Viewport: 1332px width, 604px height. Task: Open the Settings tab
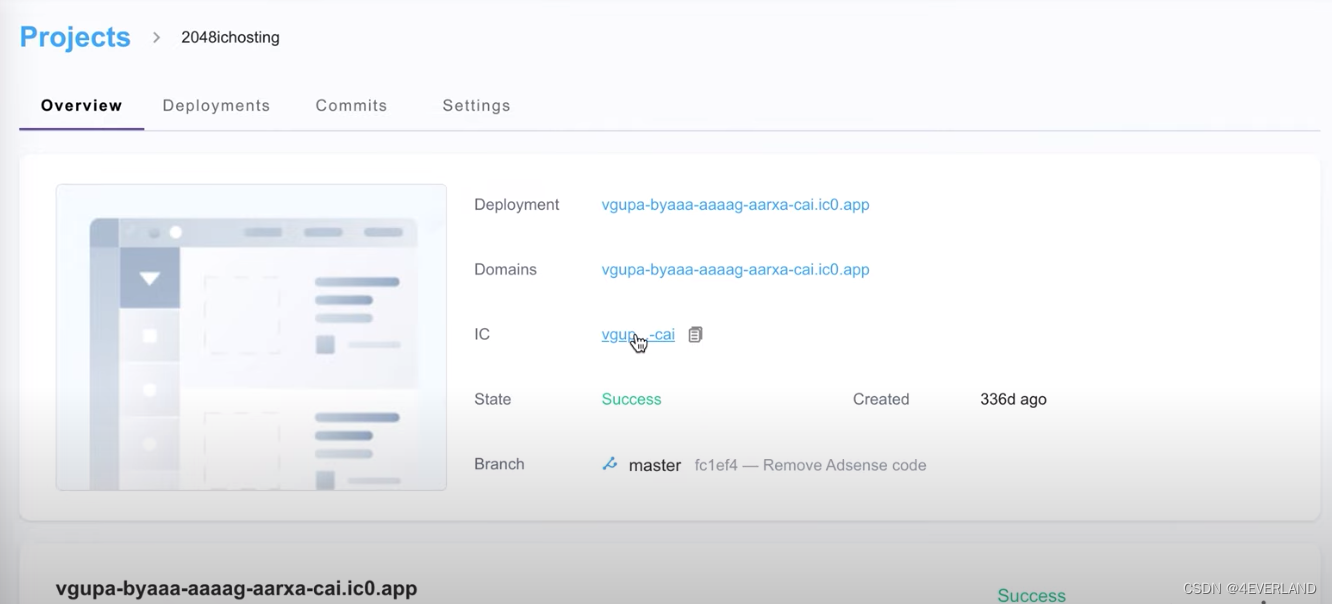click(x=476, y=105)
